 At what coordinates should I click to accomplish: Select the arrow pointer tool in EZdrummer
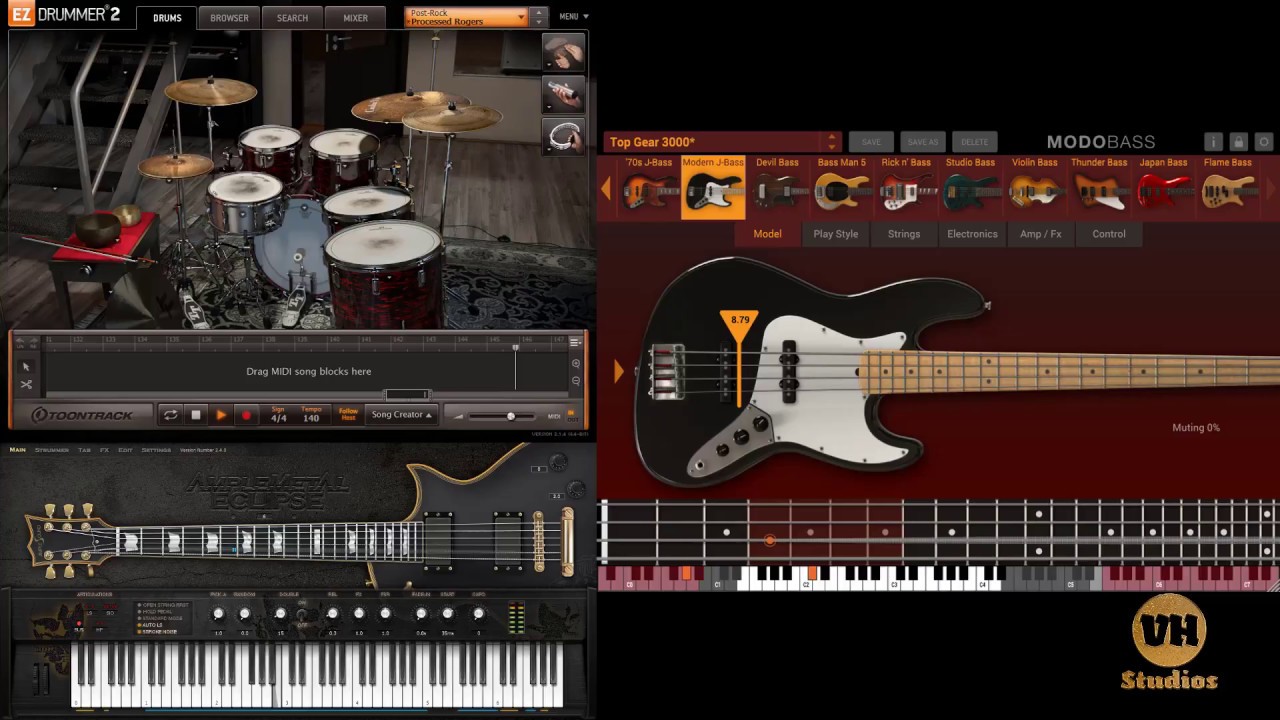coord(26,366)
